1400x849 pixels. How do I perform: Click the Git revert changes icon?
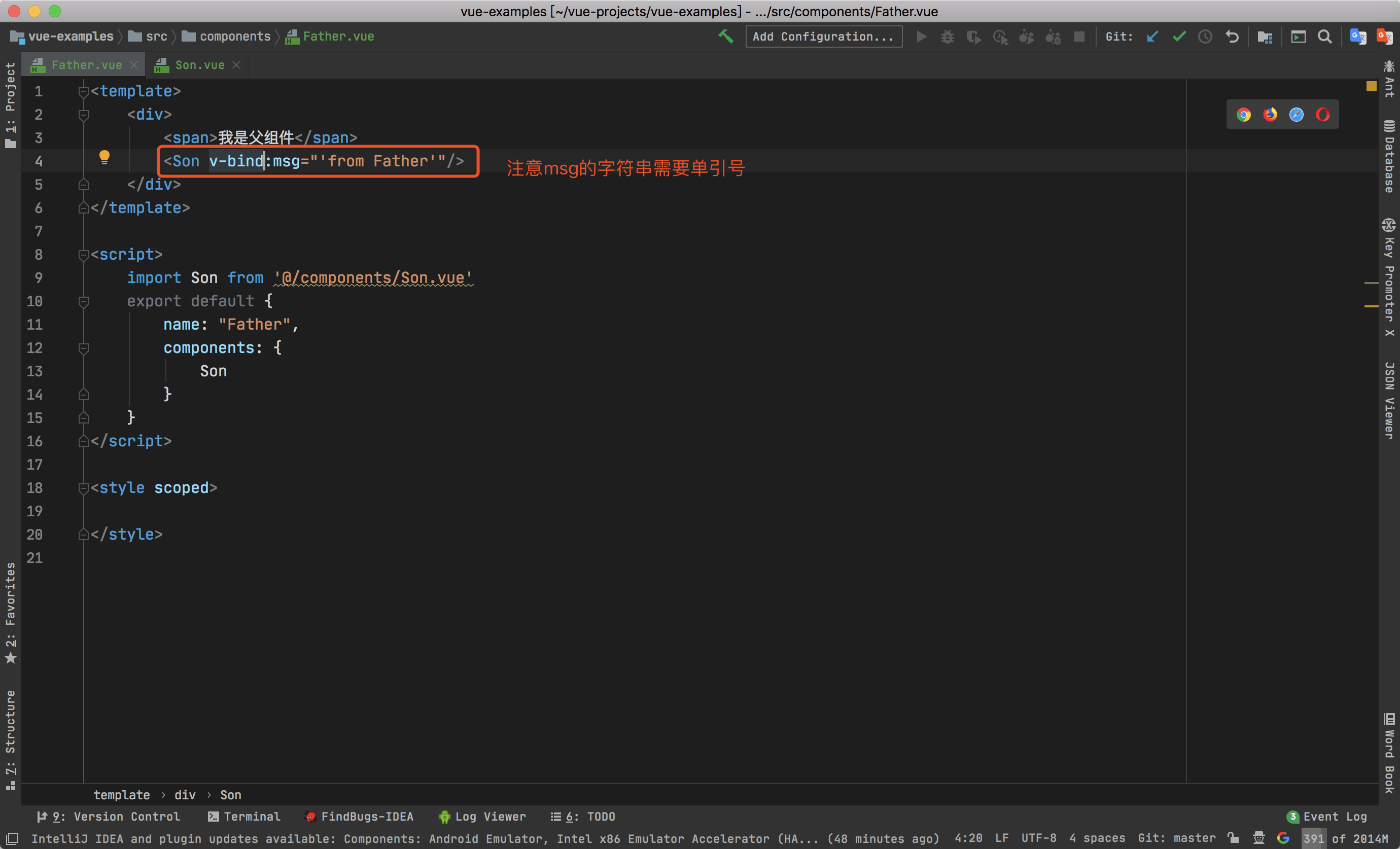(1232, 37)
